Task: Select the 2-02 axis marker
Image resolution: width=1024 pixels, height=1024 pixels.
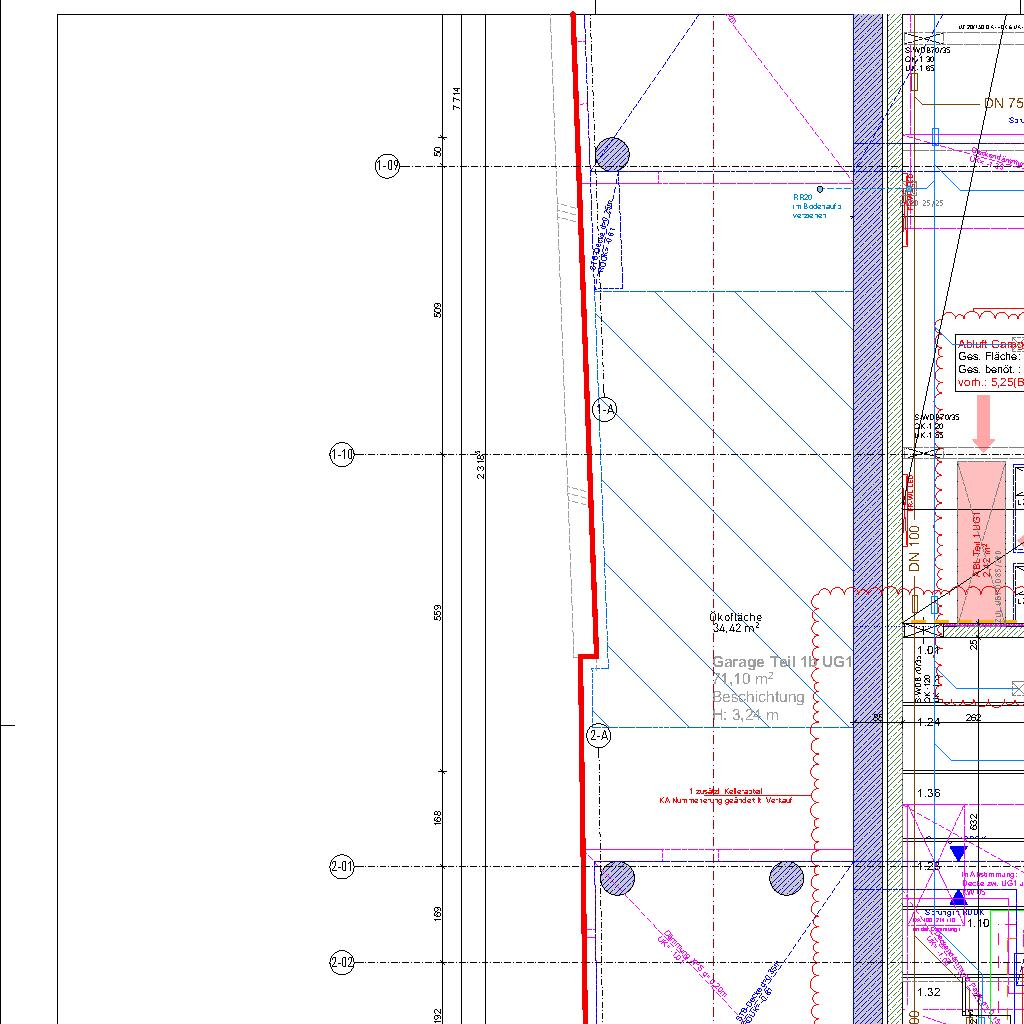Action: point(342,964)
